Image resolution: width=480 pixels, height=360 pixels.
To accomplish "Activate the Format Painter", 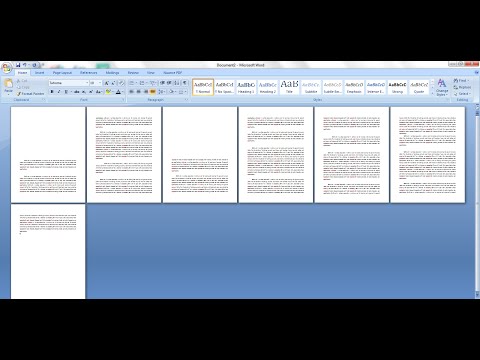I will 30,94.
